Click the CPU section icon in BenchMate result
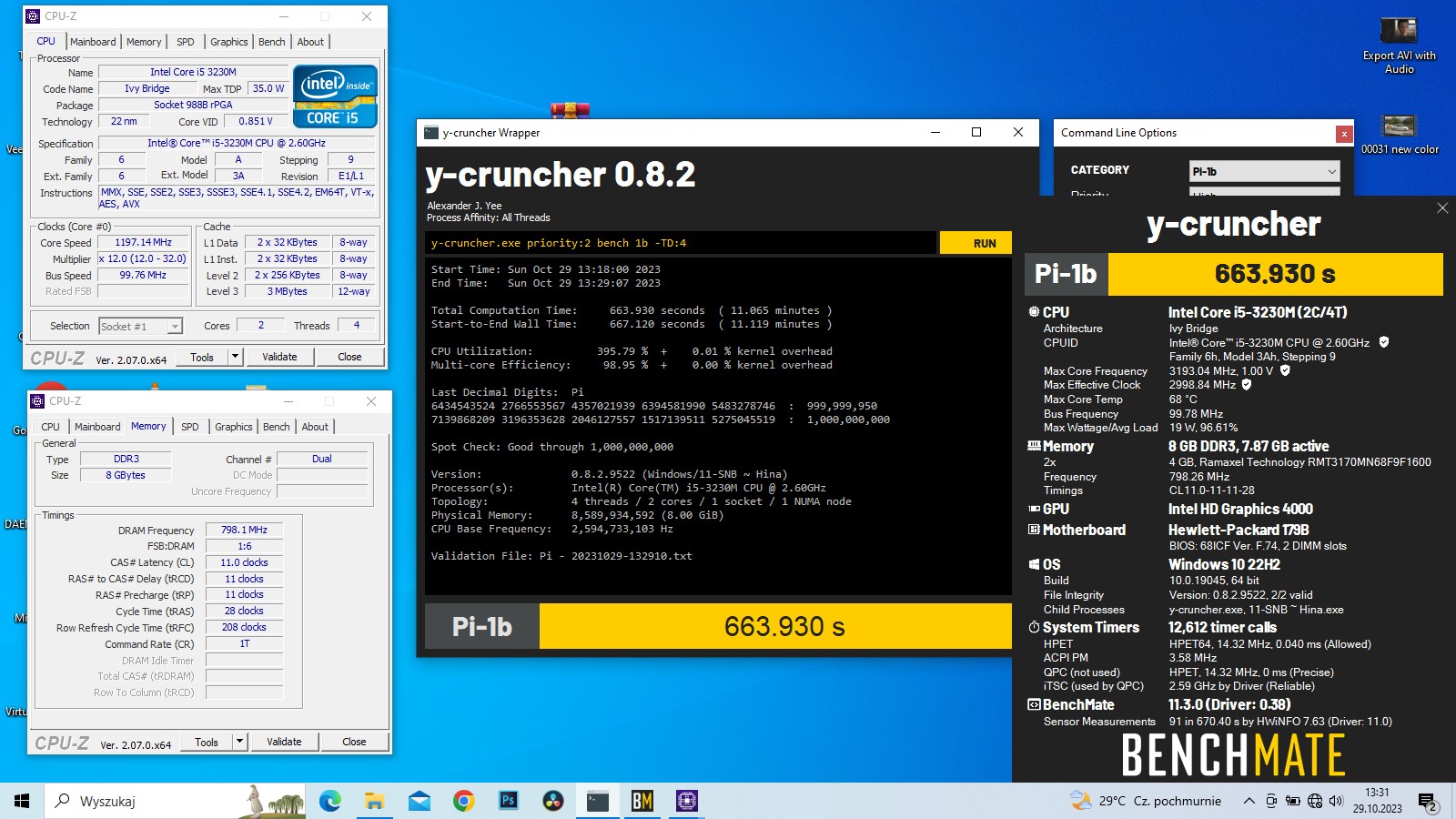 click(x=1034, y=312)
